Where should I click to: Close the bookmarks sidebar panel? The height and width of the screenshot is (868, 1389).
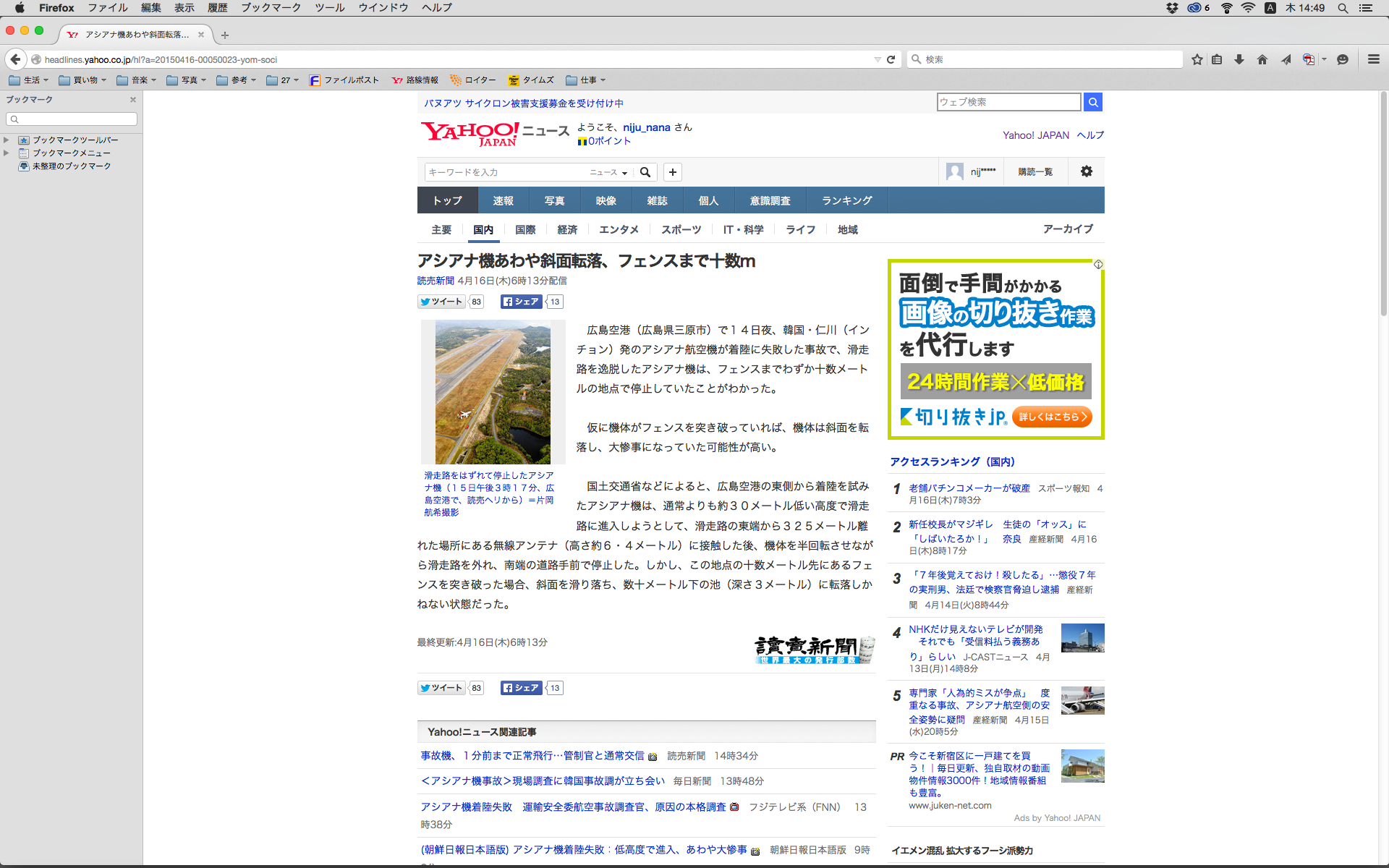tap(133, 100)
